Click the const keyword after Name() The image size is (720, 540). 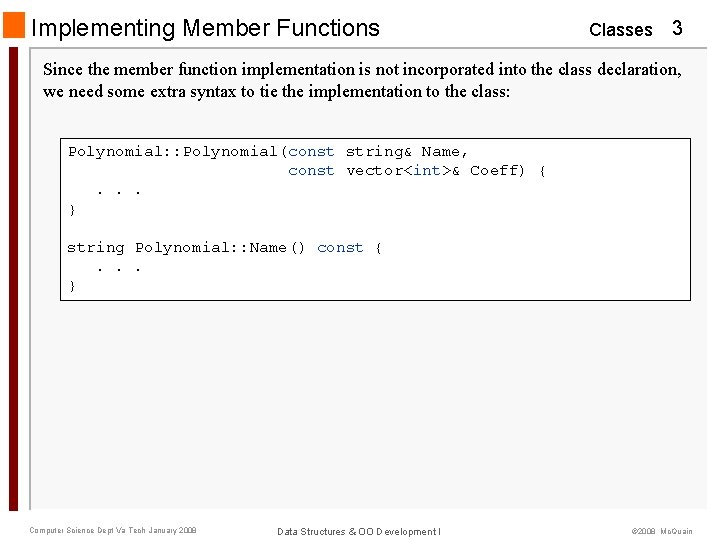click(x=340, y=248)
